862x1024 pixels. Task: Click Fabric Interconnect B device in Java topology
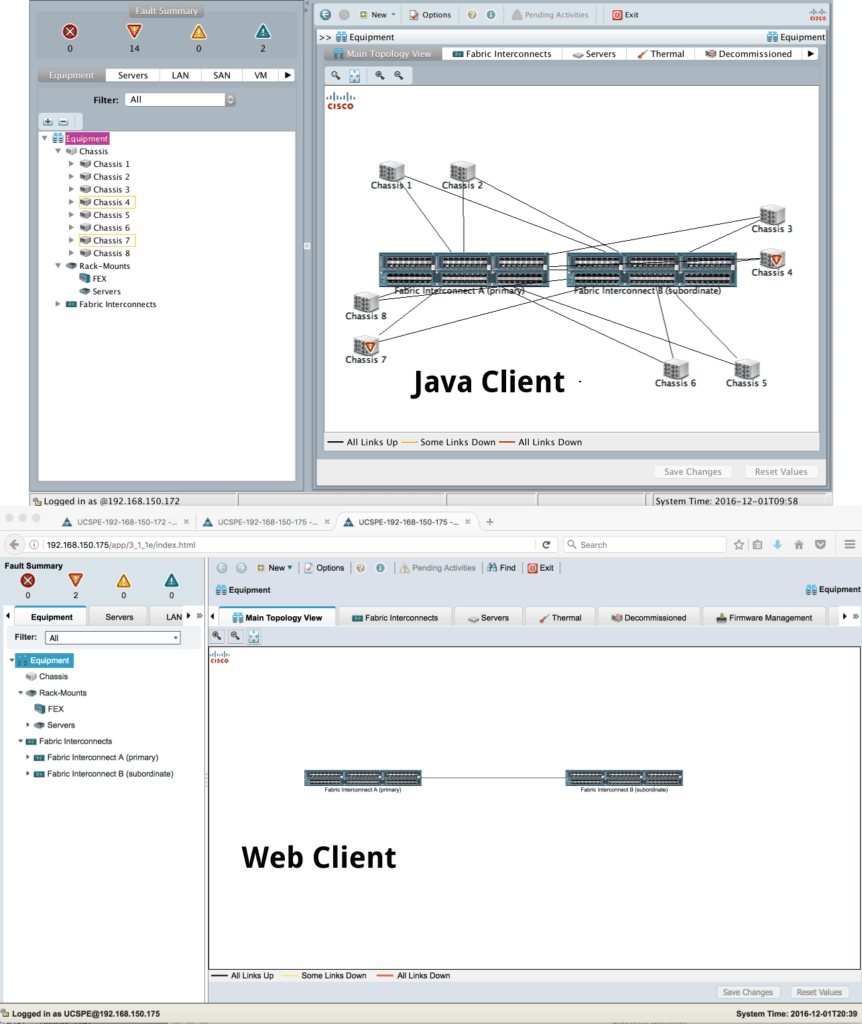coord(652,270)
